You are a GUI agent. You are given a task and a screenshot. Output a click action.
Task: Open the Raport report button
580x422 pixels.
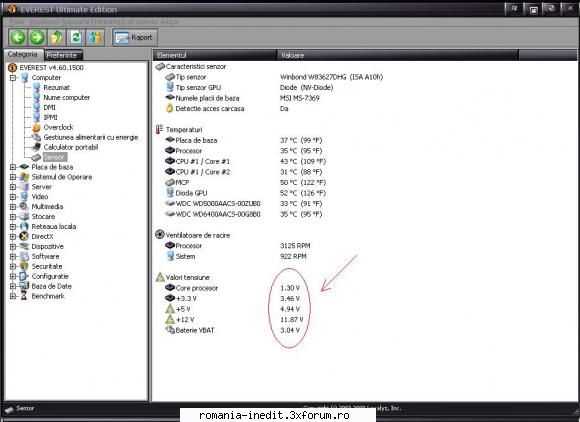tap(135, 37)
